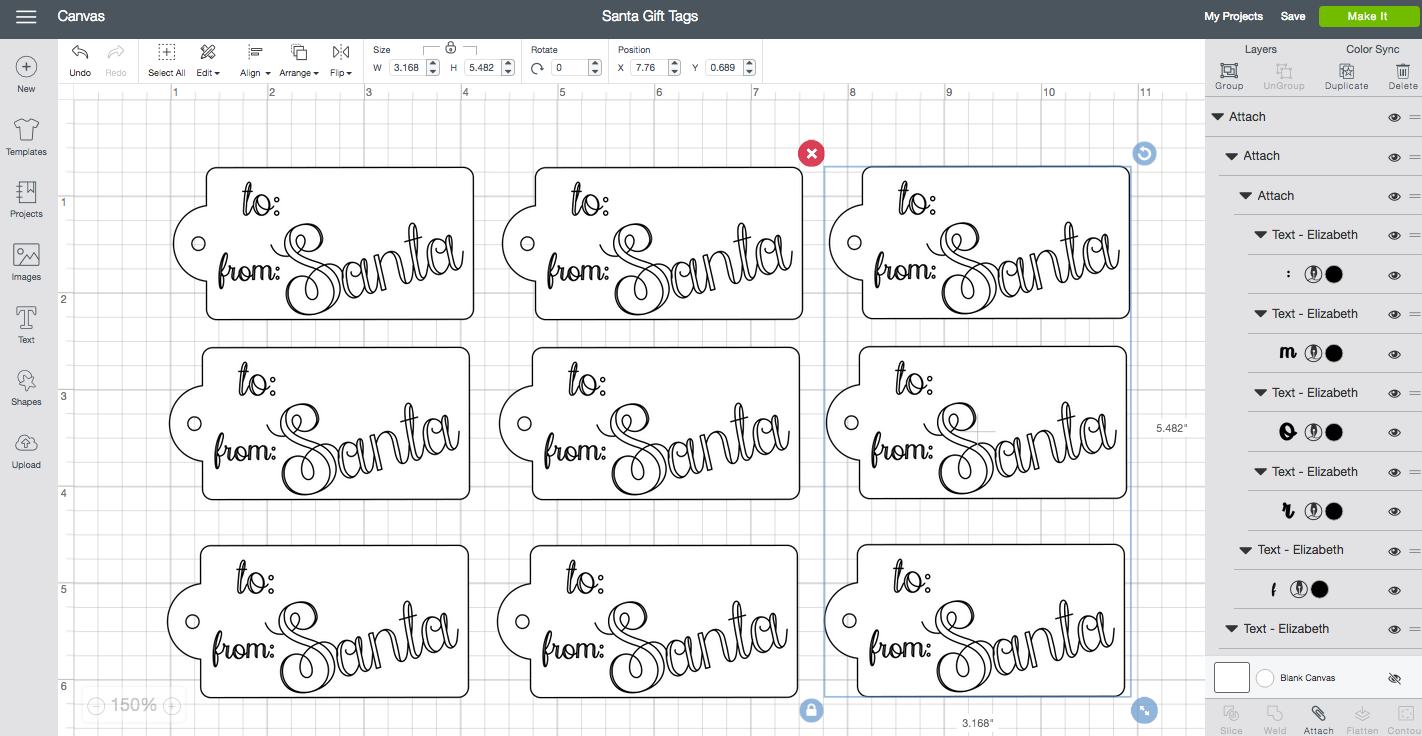
Task: Toggle the size aspect ratio lock
Action: click(450, 47)
